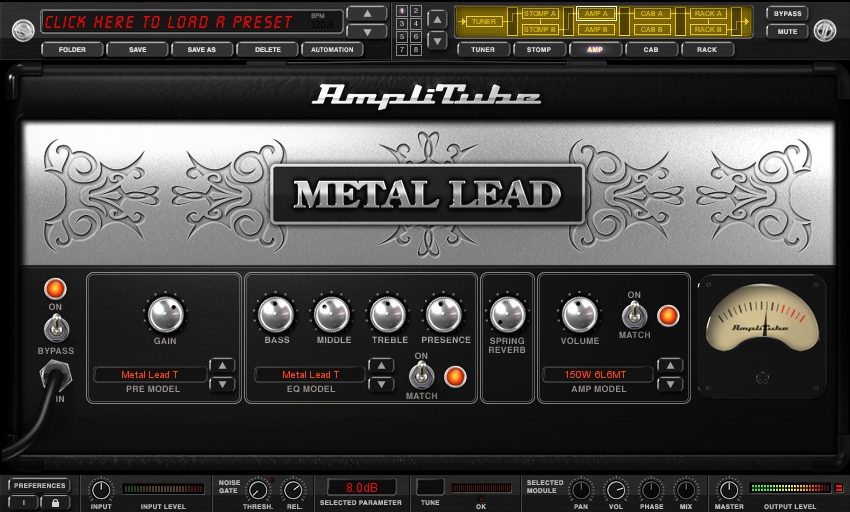Flip the EQ MATCH toggle switch
Viewport: 850px width, 512px height.
[x=421, y=375]
